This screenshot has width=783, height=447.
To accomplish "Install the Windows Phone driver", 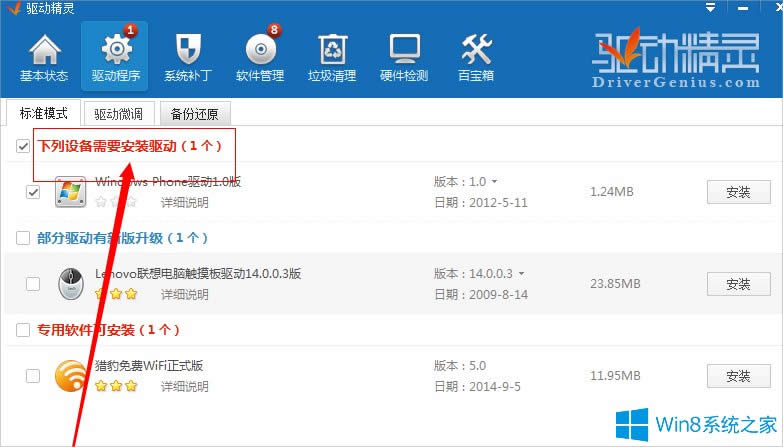I will tap(739, 192).
